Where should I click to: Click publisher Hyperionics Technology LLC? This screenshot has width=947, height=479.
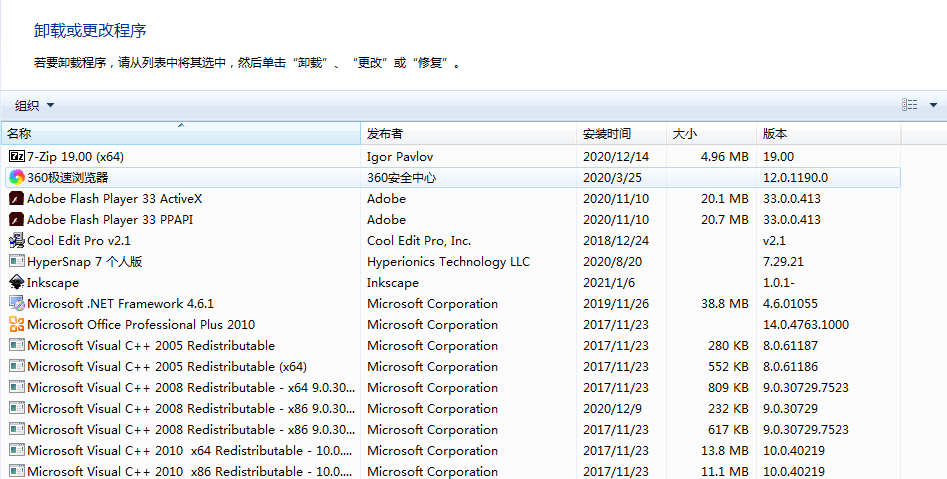click(448, 262)
